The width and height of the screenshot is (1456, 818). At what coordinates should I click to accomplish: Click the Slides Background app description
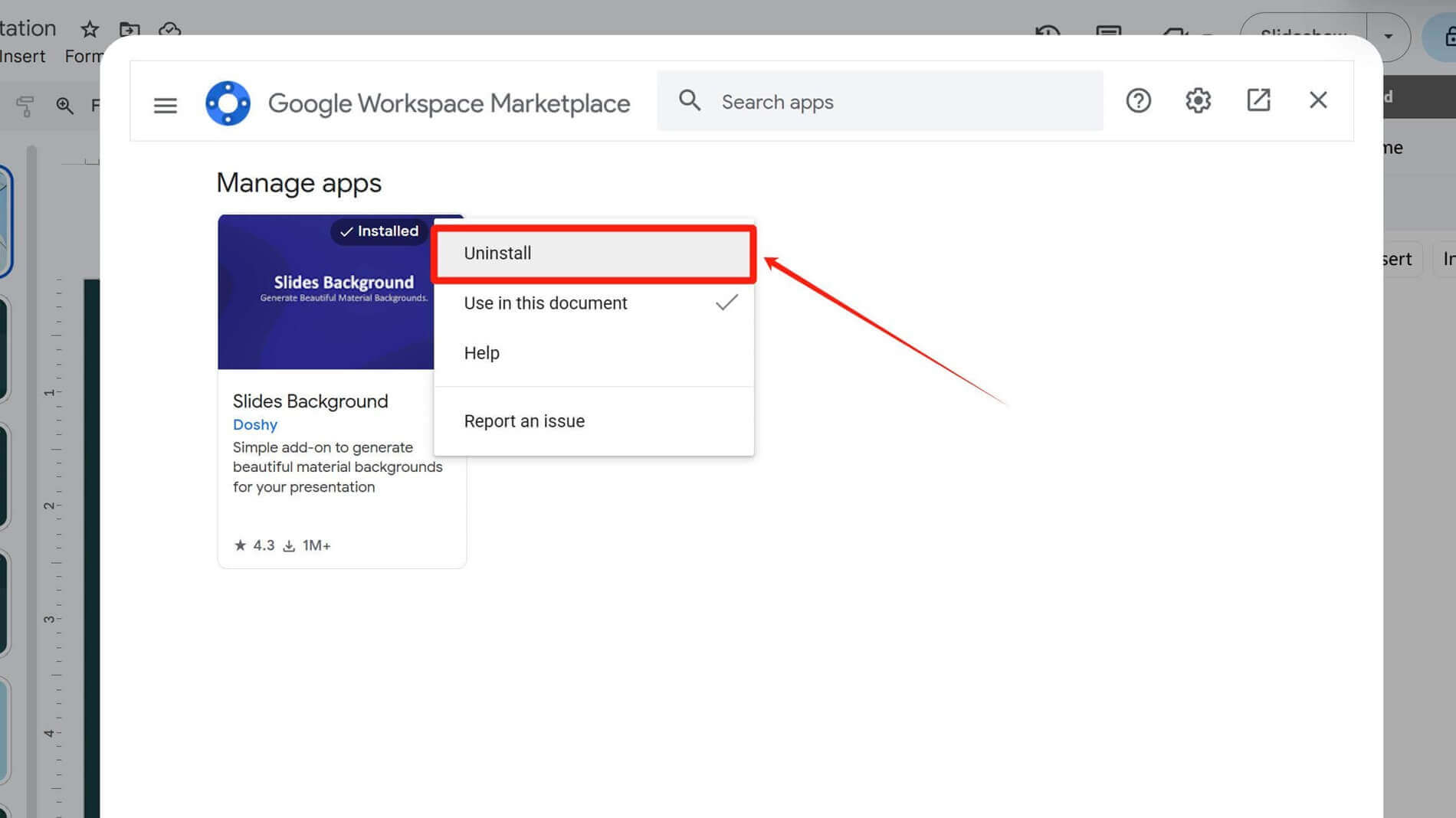(337, 467)
